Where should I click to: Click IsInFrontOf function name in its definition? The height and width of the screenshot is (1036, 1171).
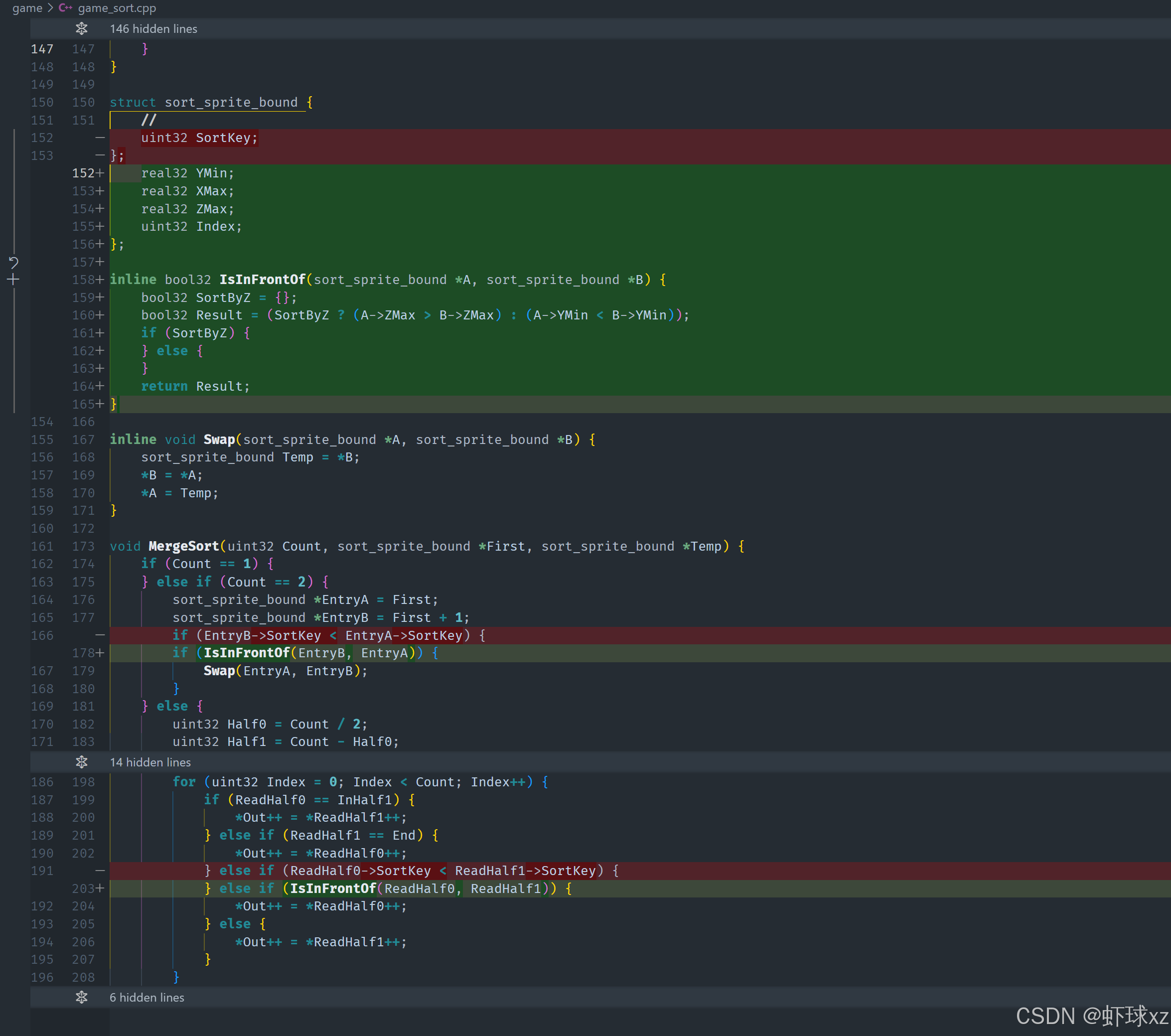click(x=263, y=280)
